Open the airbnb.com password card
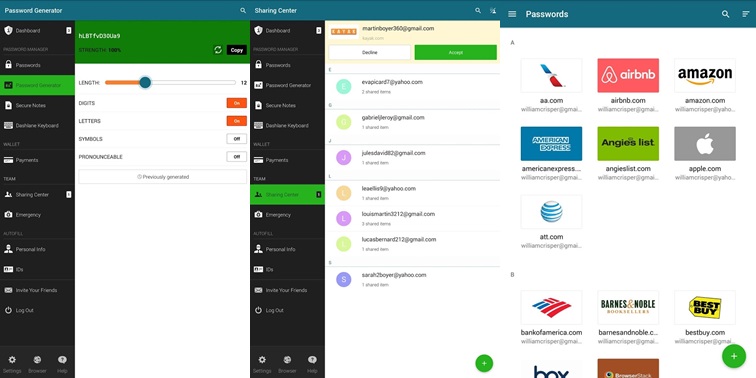Screen dimensions: 756x378 click(x=628, y=86)
